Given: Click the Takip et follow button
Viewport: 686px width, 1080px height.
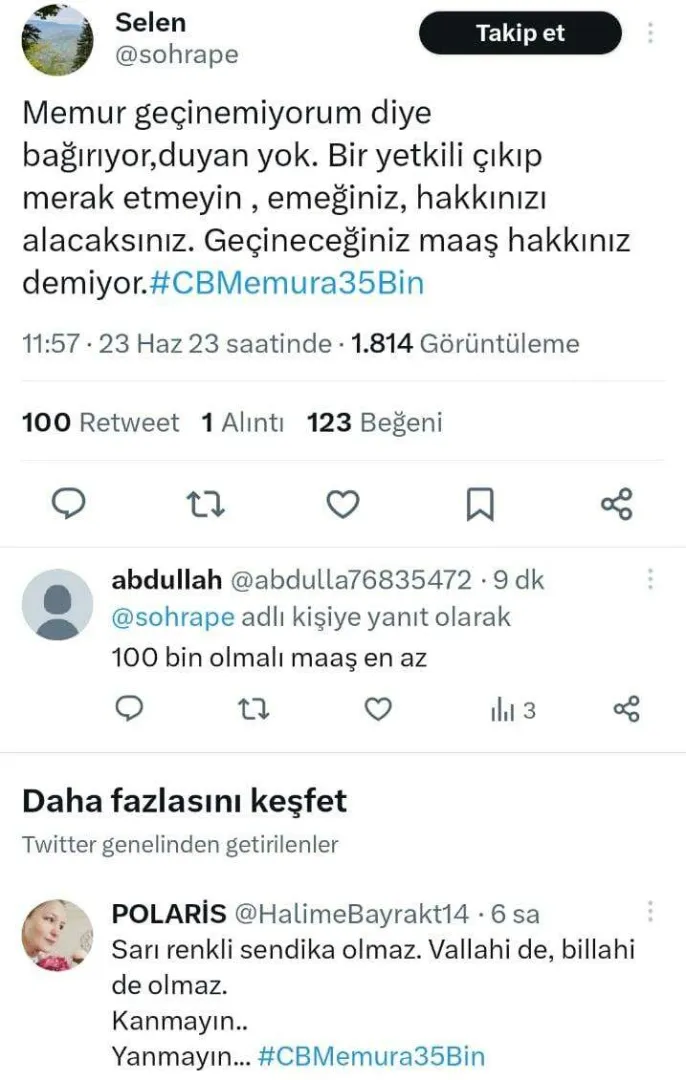Looking at the screenshot, I should tap(520, 33).
